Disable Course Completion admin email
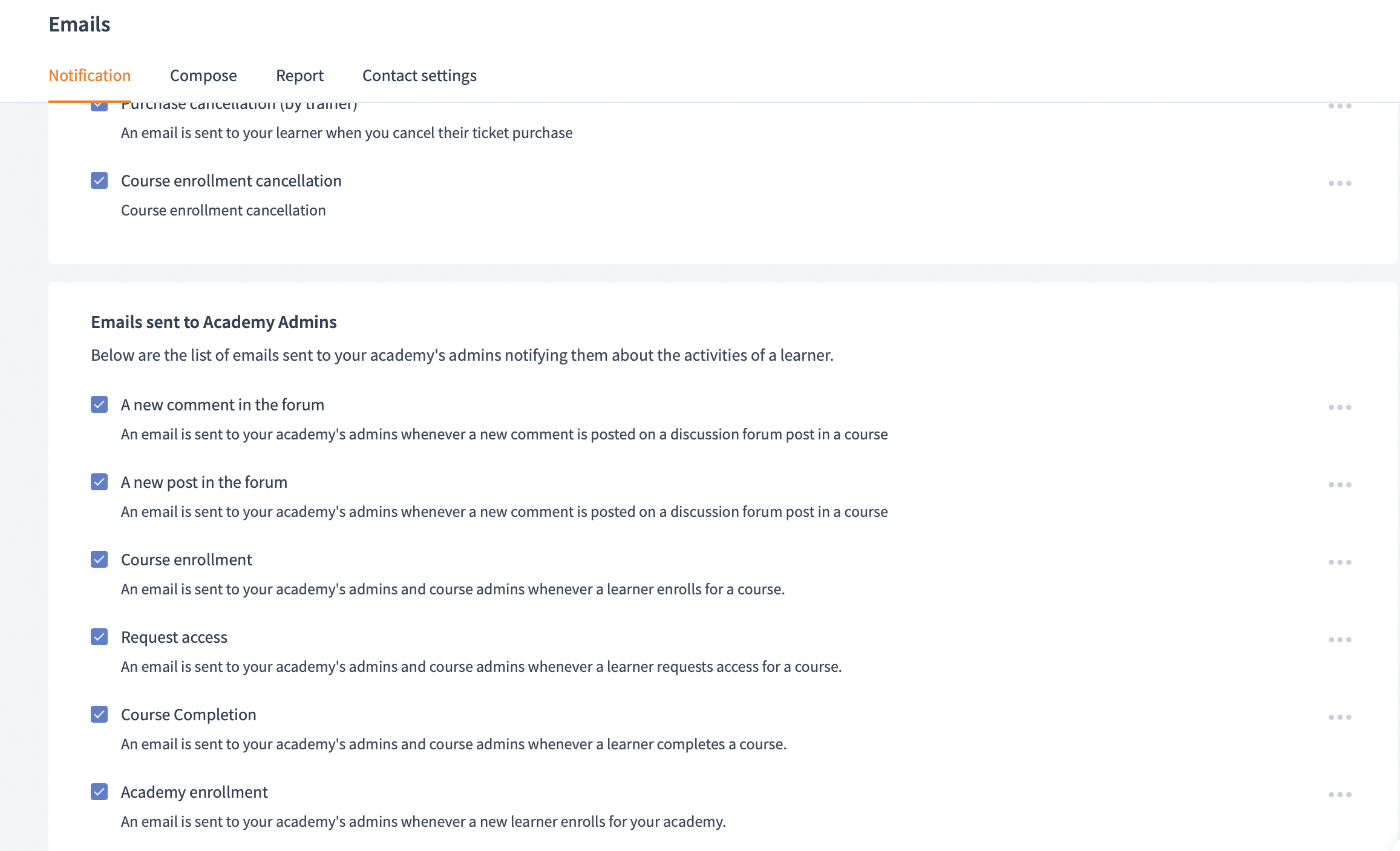The height and width of the screenshot is (851, 1400). coord(99,714)
